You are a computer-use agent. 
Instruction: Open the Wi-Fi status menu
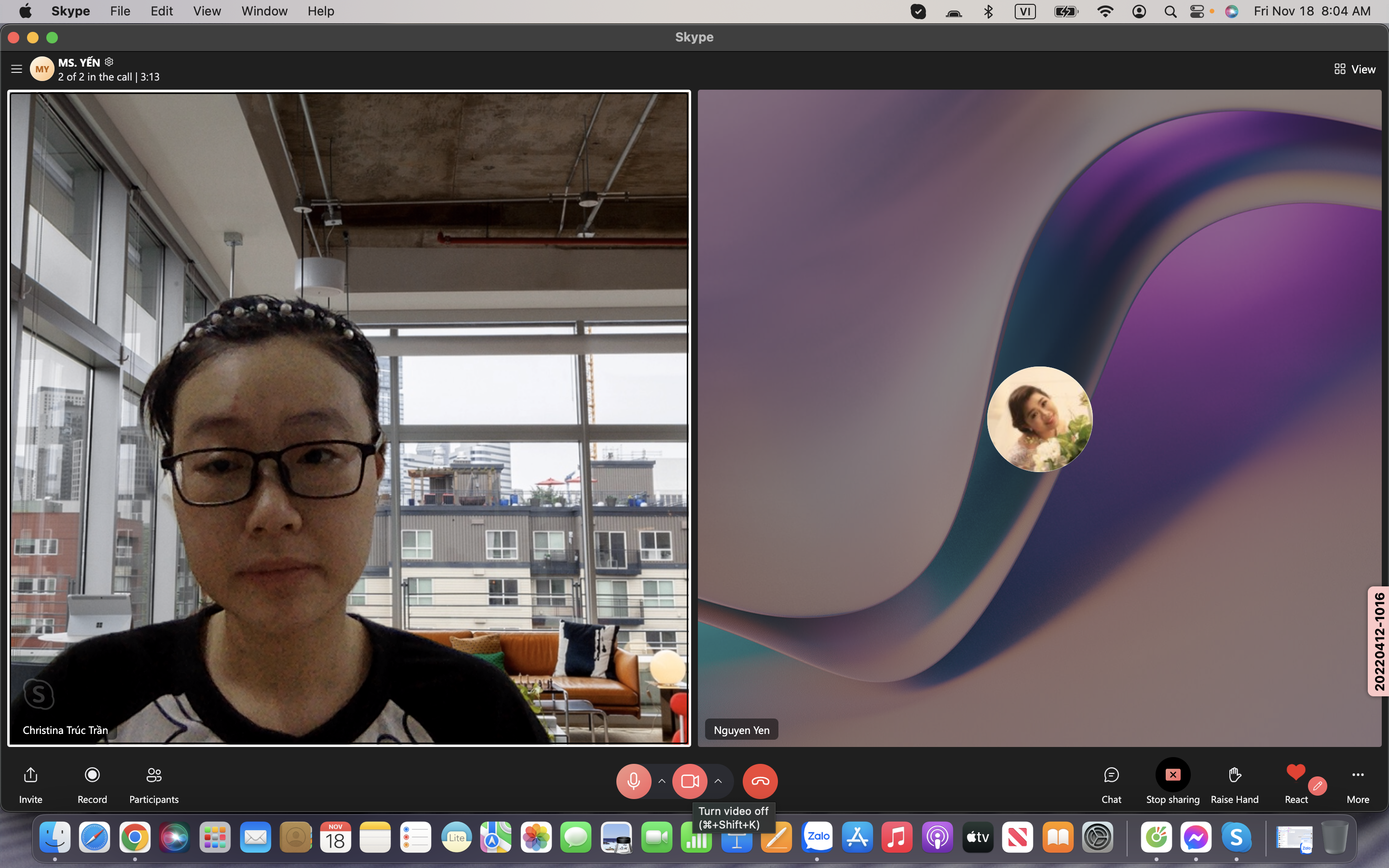[1105, 11]
